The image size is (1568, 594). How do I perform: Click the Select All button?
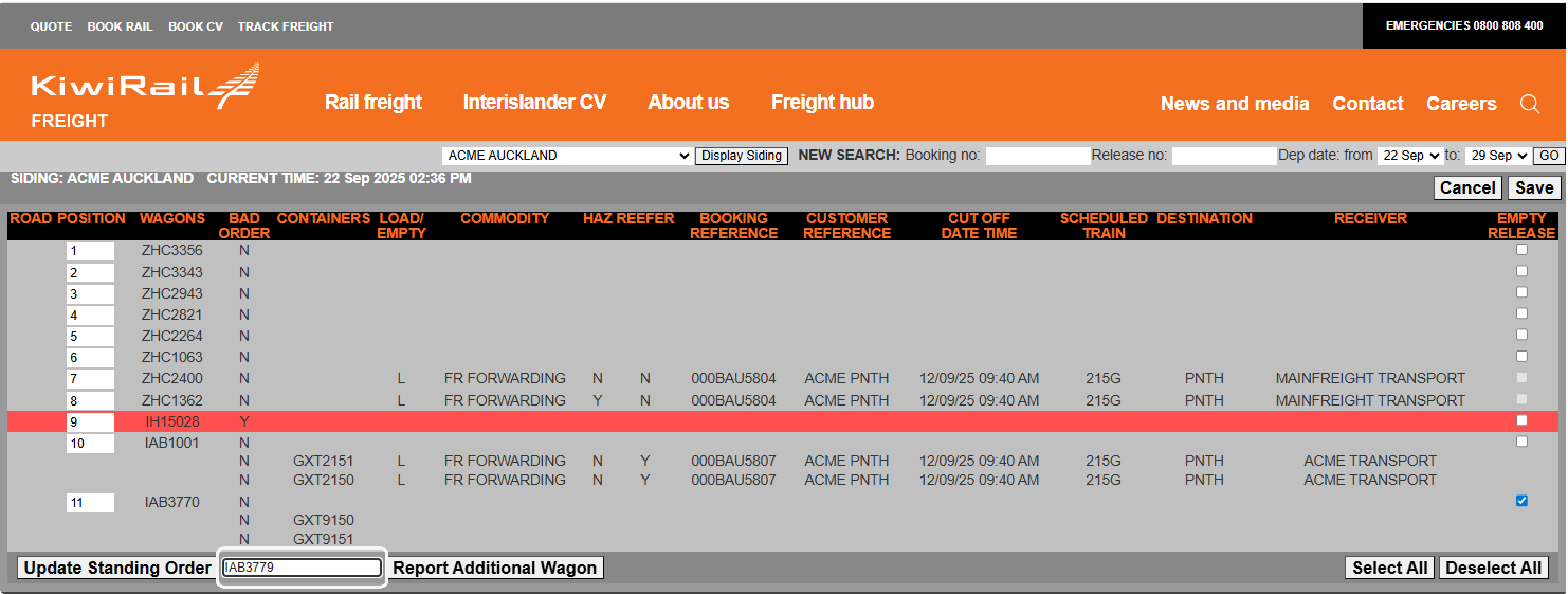[1389, 568]
